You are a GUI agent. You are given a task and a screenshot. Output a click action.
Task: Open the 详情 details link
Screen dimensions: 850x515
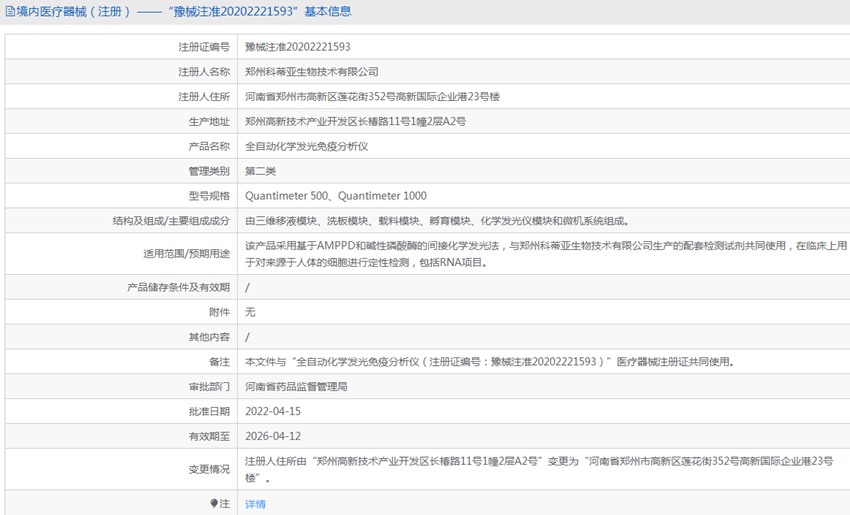click(255, 504)
